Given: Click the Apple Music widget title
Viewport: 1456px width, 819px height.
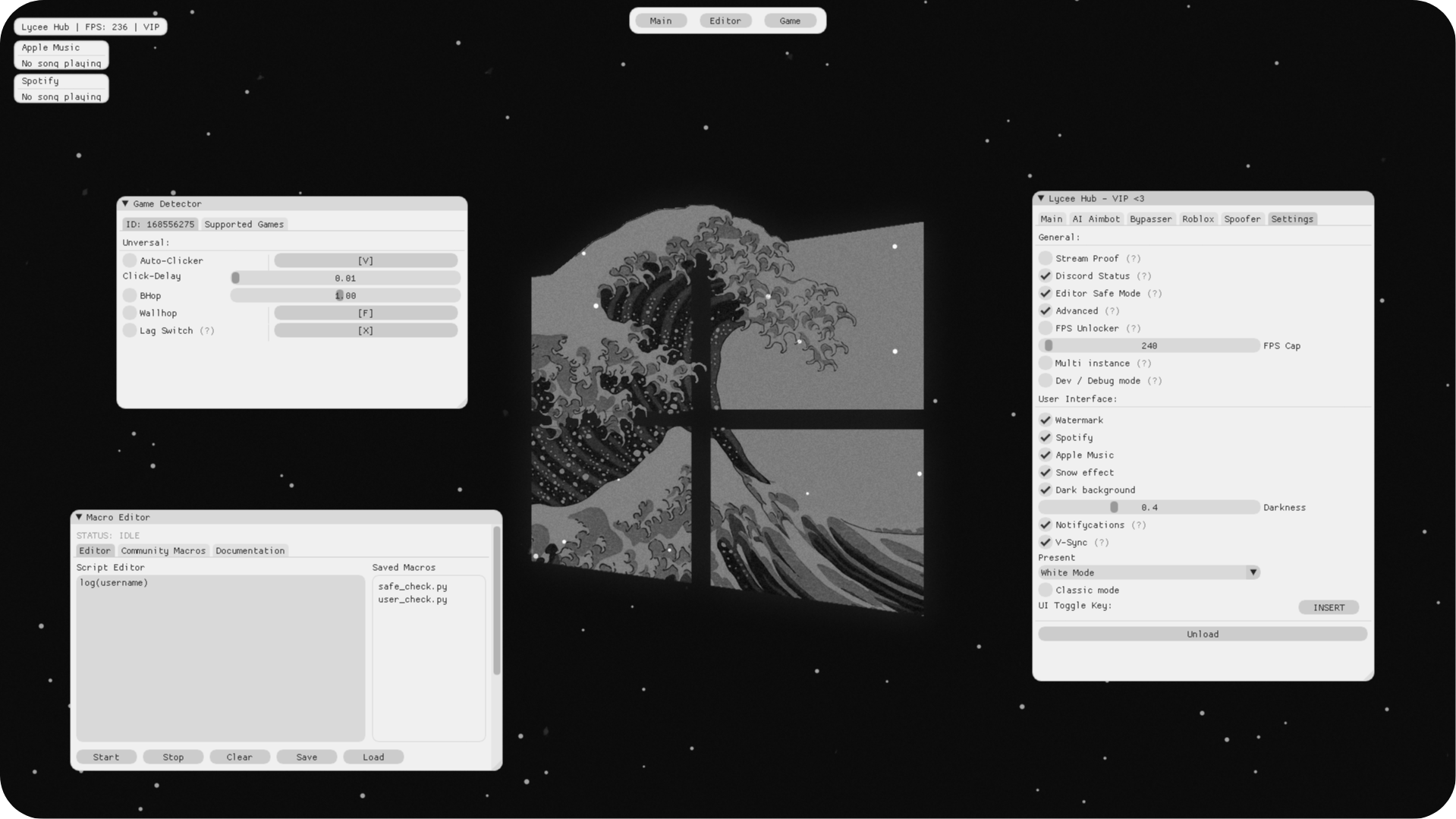Looking at the screenshot, I should click(51, 47).
